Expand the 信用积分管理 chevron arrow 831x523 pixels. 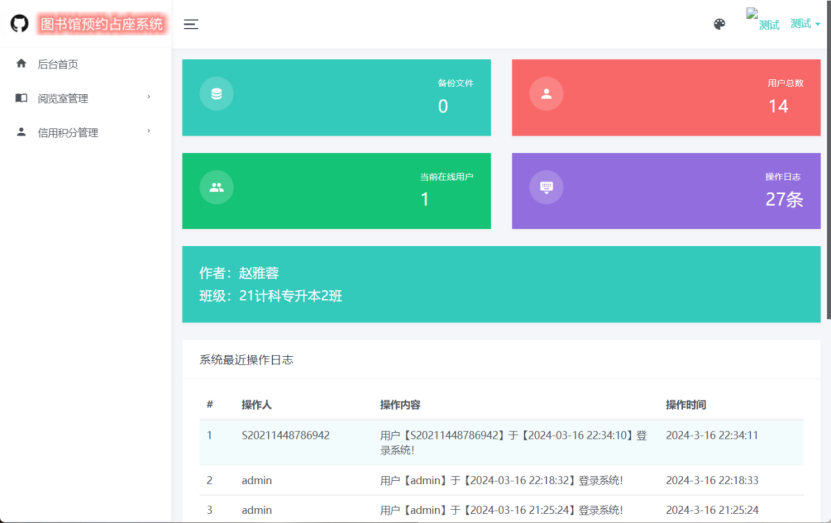tap(149, 131)
